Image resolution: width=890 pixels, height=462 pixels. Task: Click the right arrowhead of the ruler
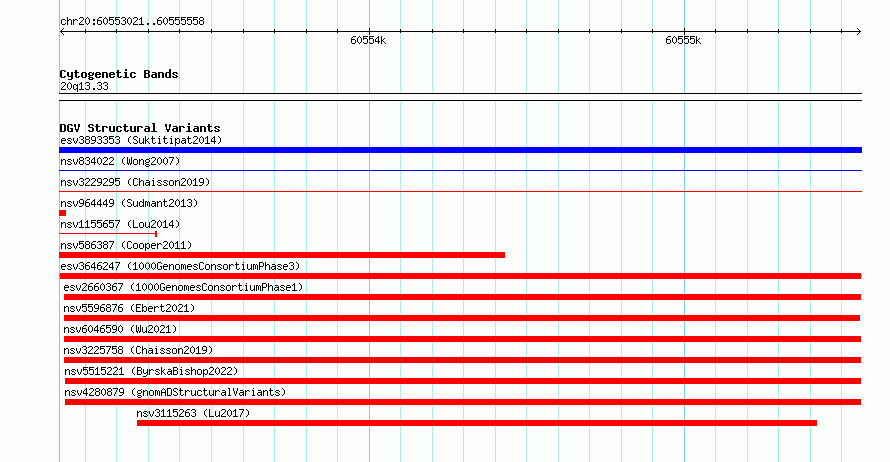click(859, 31)
